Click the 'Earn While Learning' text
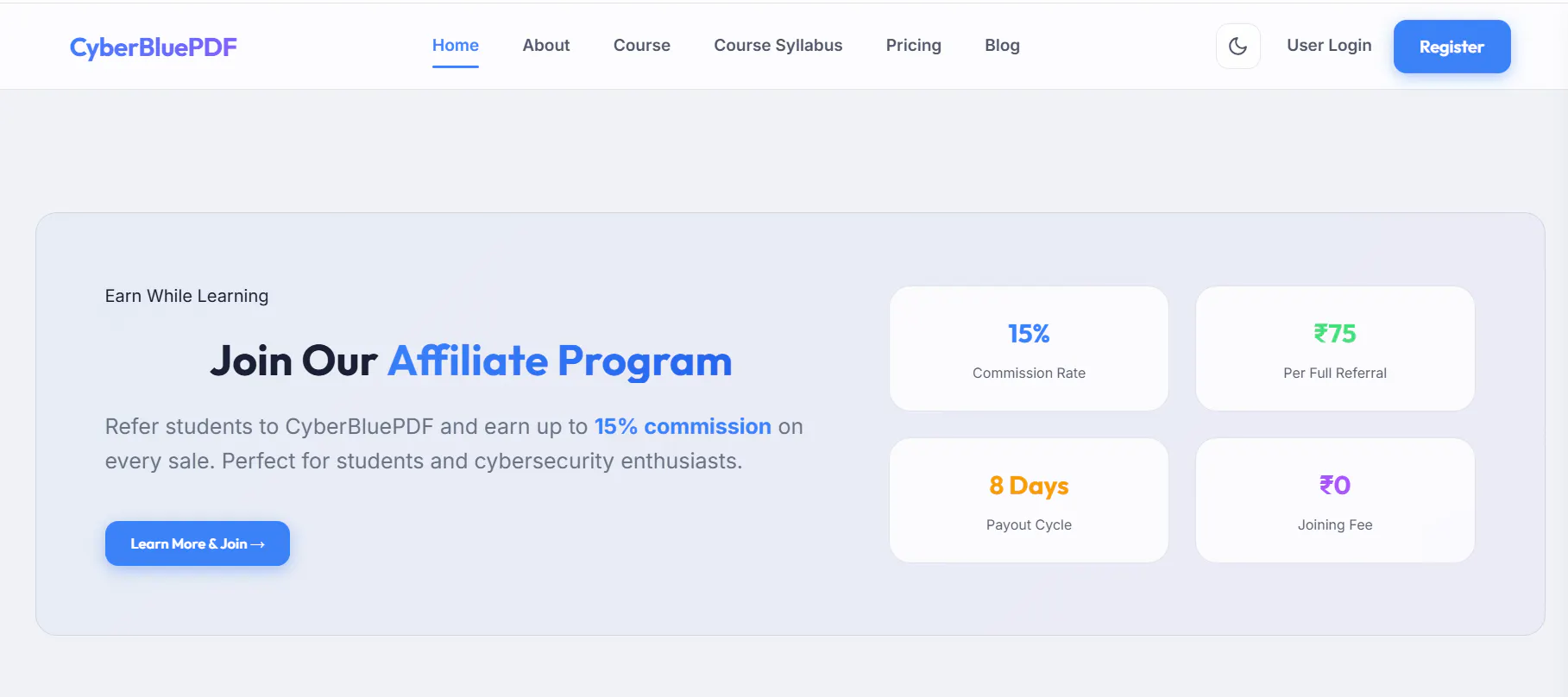 pos(186,296)
